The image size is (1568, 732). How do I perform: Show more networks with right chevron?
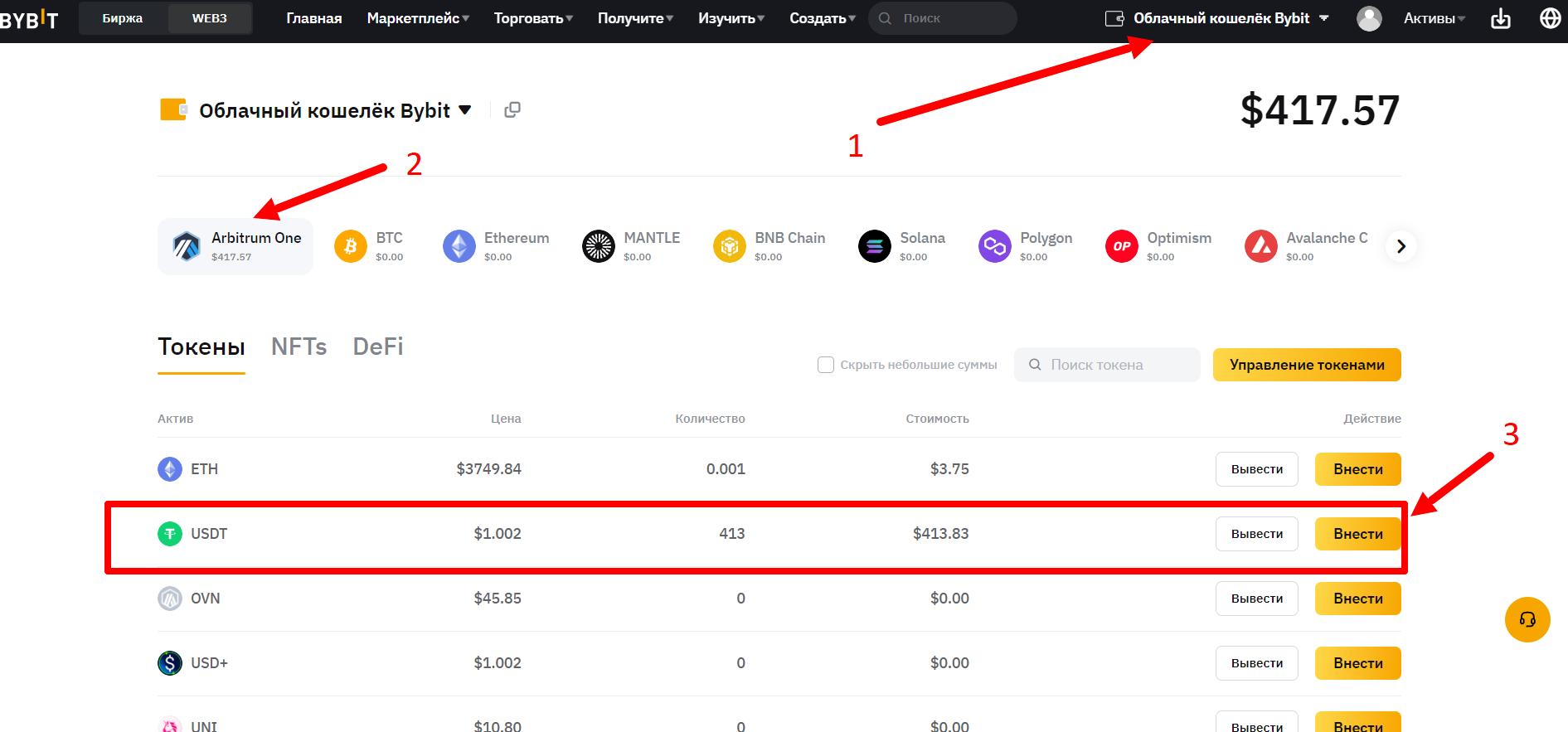pos(1401,246)
